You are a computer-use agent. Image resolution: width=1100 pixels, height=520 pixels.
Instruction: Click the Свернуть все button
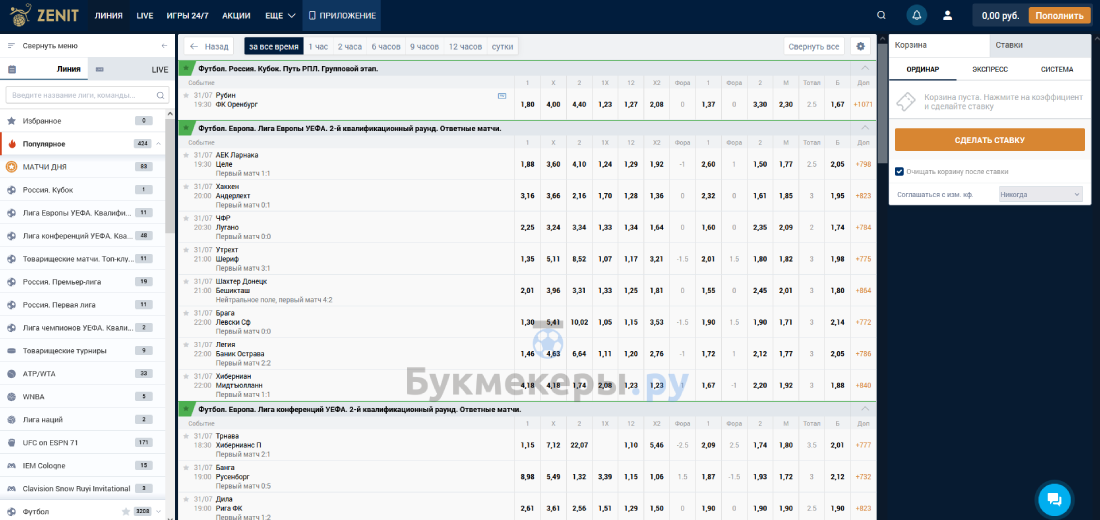(813, 47)
